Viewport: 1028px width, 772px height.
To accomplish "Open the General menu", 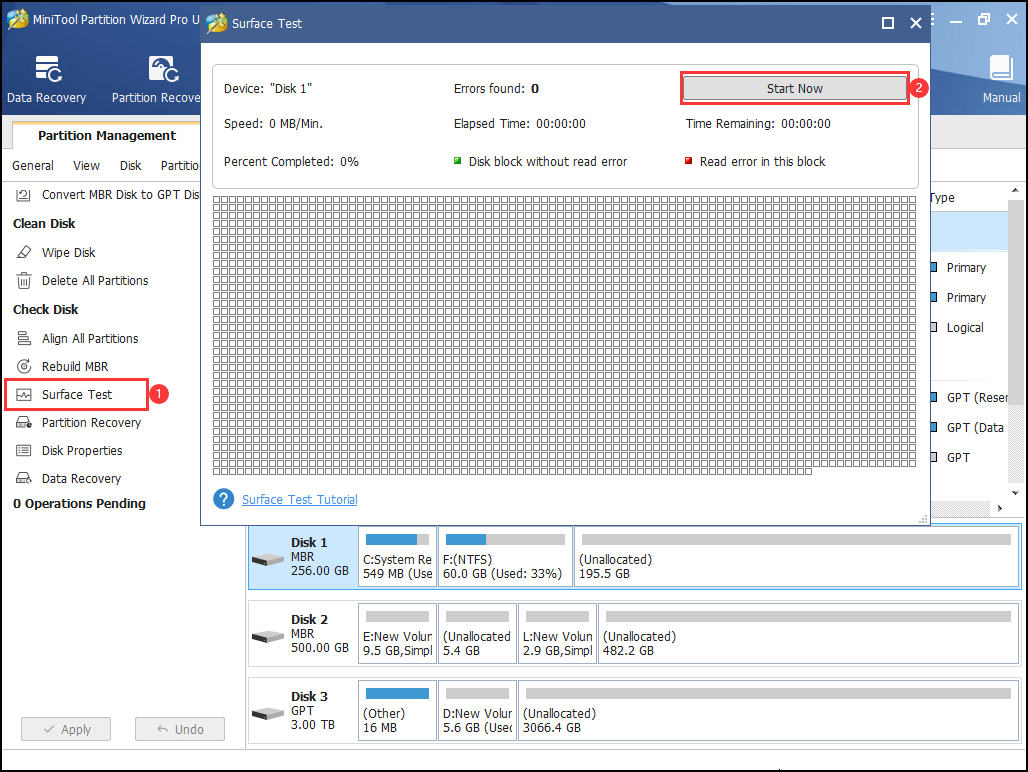I will point(33,166).
